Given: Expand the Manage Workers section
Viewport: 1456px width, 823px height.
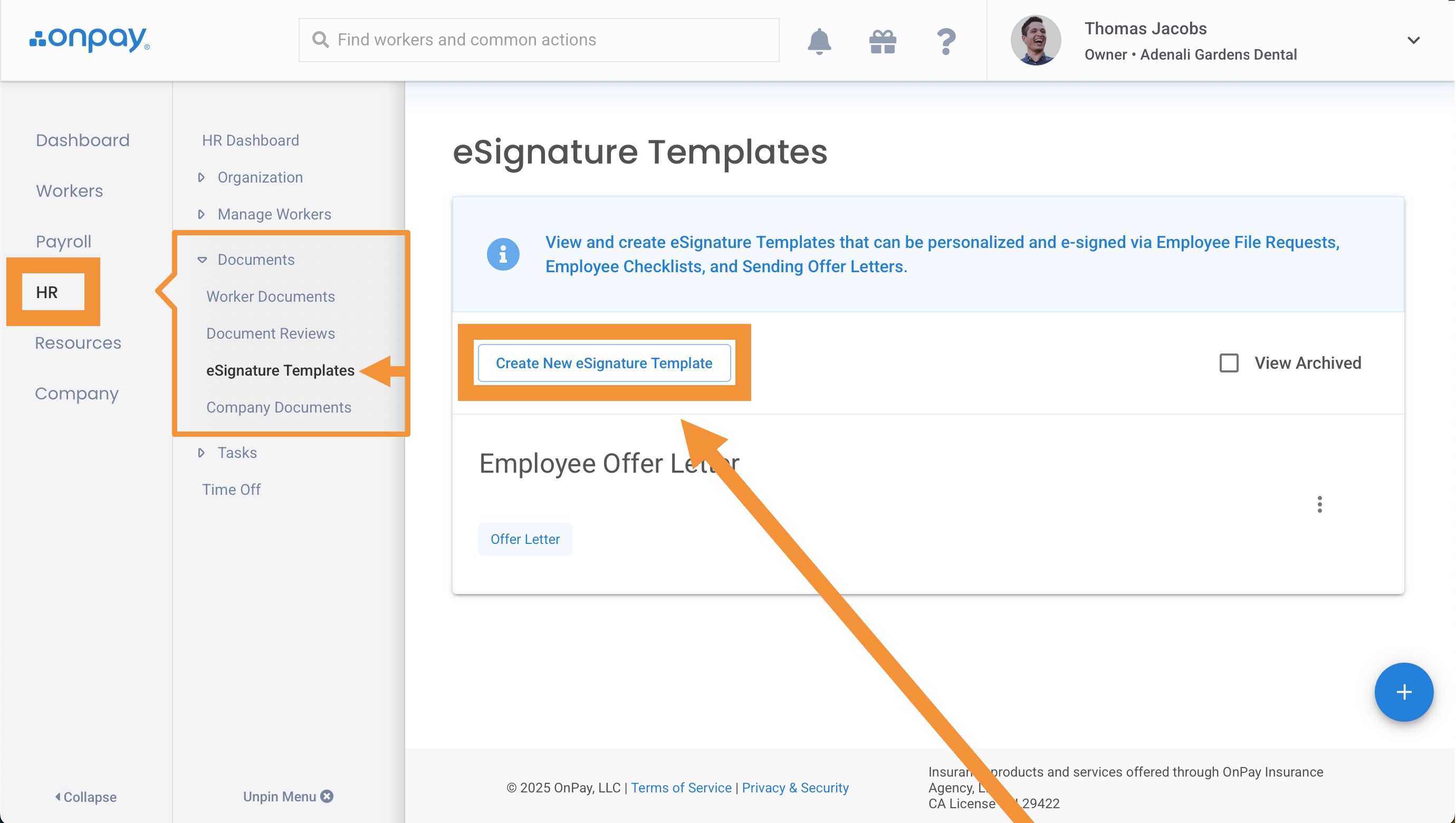Looking at the screenshot, I should point(201,214).
